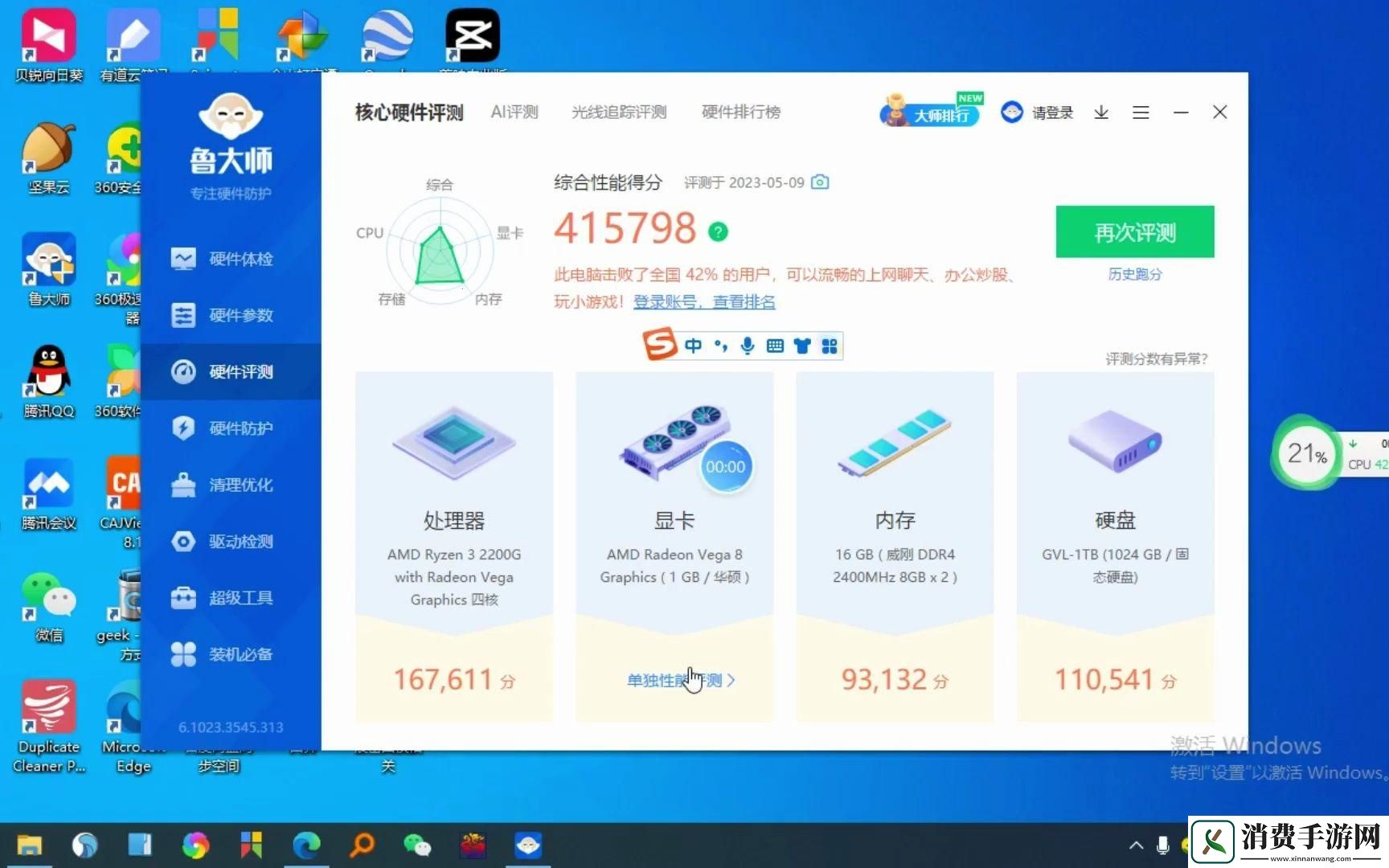Open 超级工具 in the sidebar

pos(231,597)
